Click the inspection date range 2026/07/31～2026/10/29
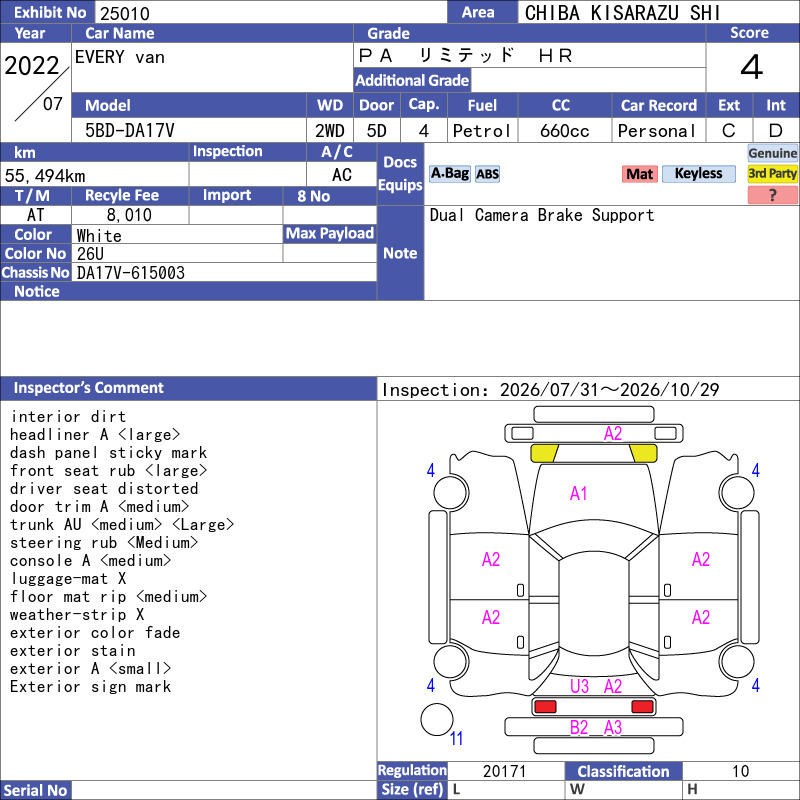Image resolution: width=800 pixels, height=800 pixels. click(609, 390)
